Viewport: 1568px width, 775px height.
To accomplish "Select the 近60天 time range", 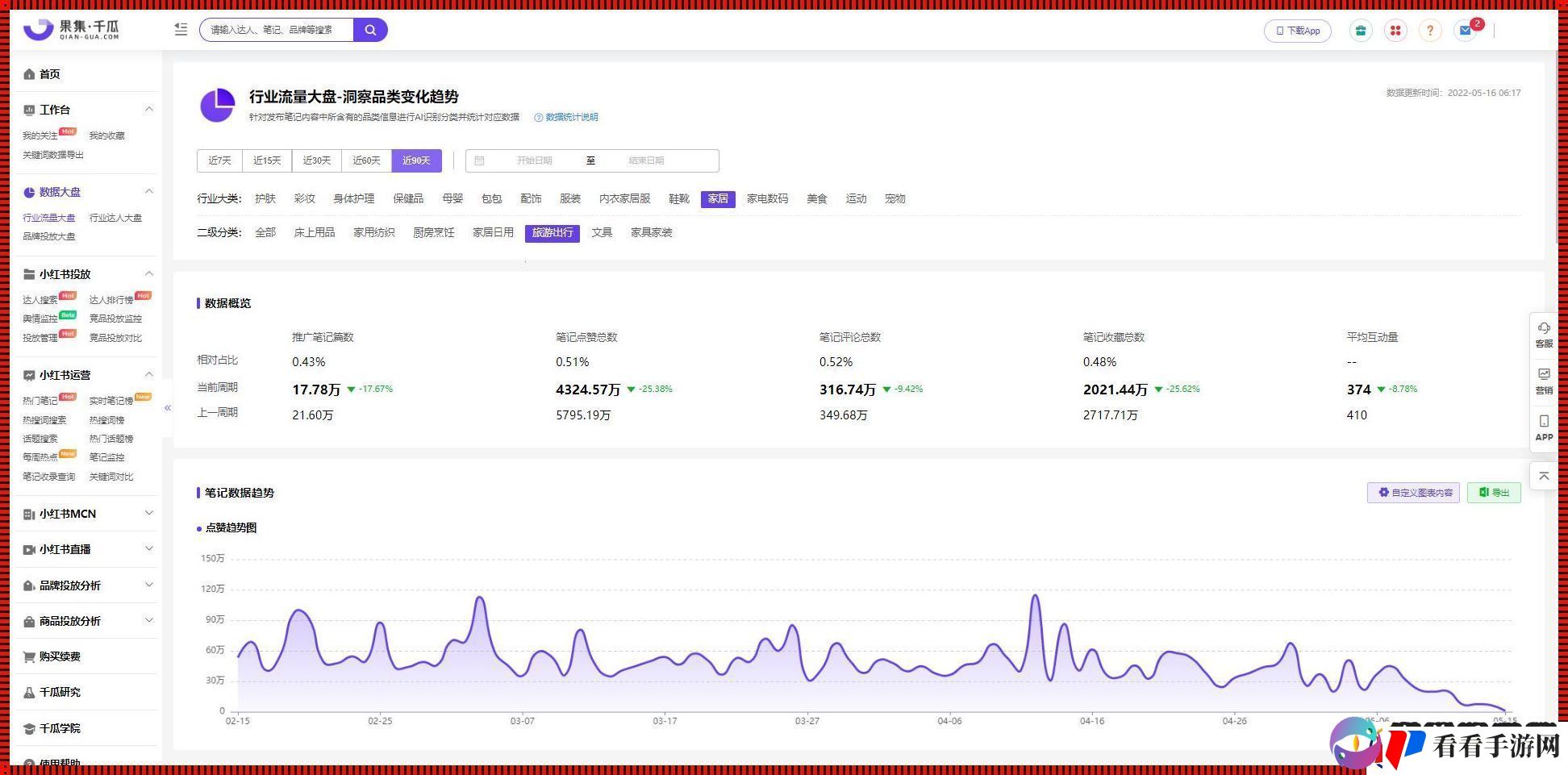I will pos(366,160).
